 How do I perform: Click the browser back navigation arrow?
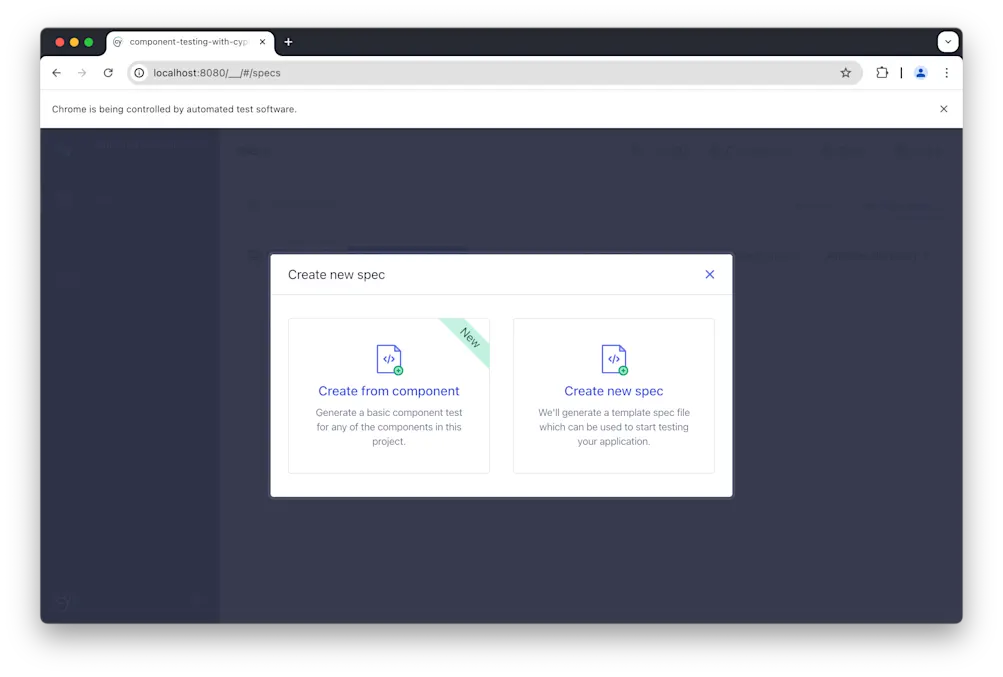click(56, 72)
